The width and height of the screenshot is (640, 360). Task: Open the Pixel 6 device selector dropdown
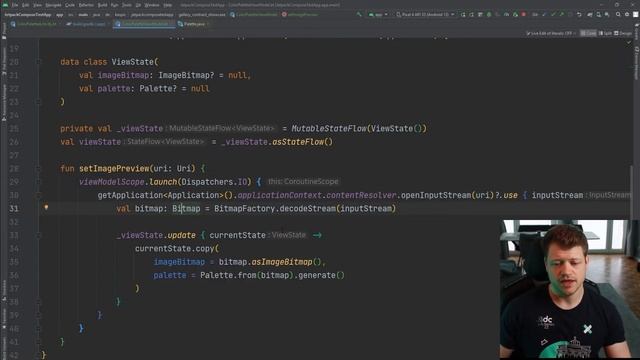(x=425, y=14)
